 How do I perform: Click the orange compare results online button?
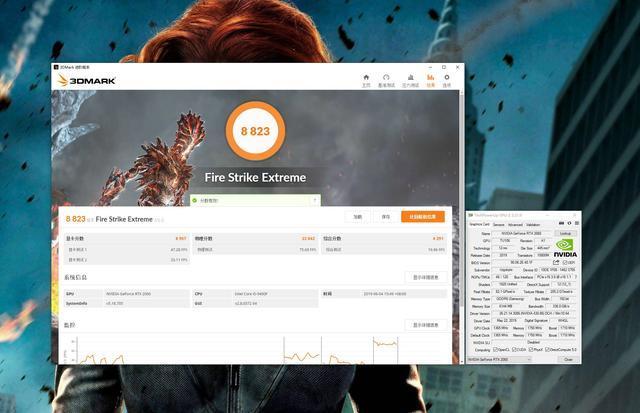pos(423,217)
